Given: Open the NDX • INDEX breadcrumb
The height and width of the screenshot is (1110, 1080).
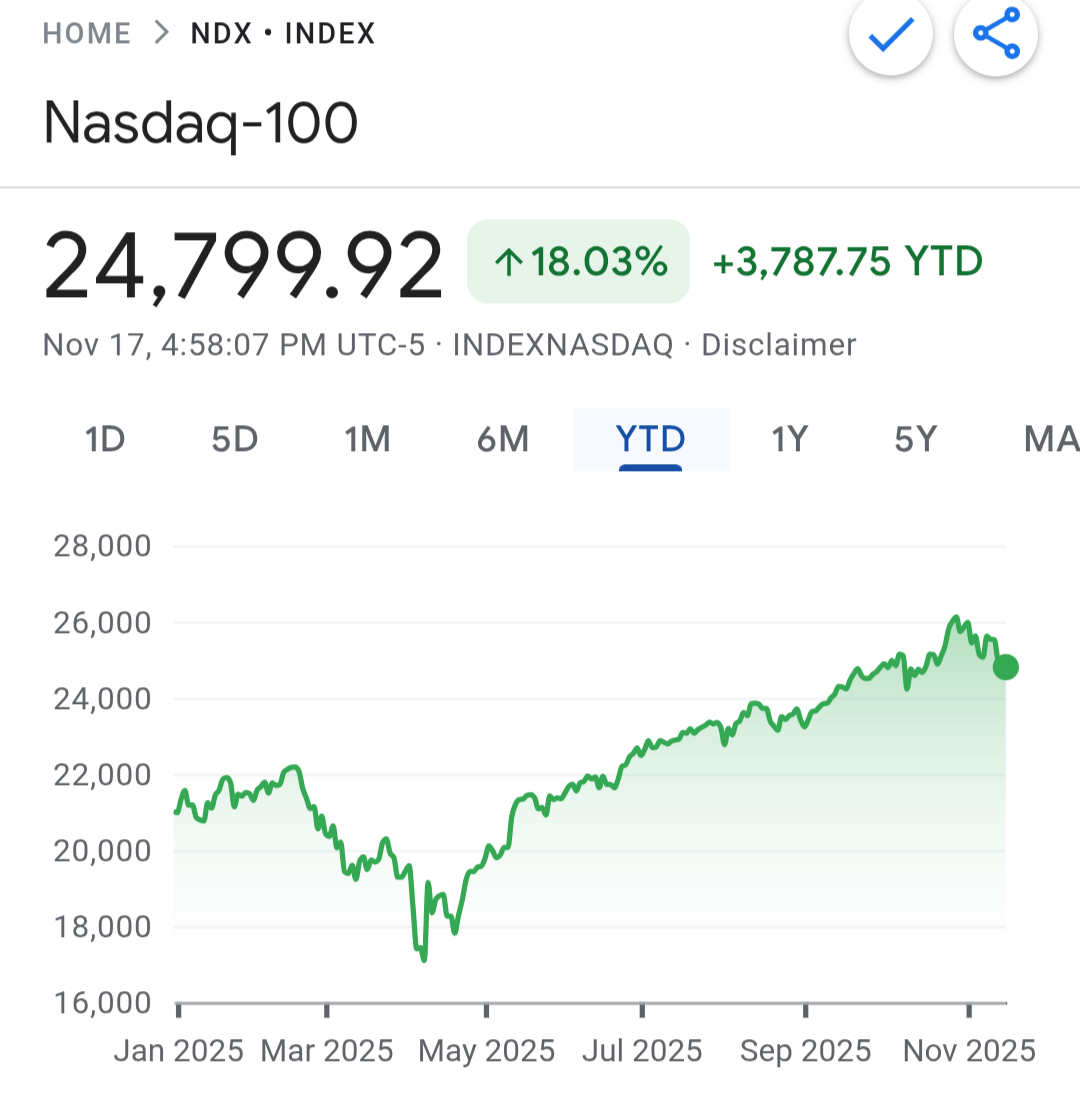Looking at the screenshot, I should pos(283,34).
